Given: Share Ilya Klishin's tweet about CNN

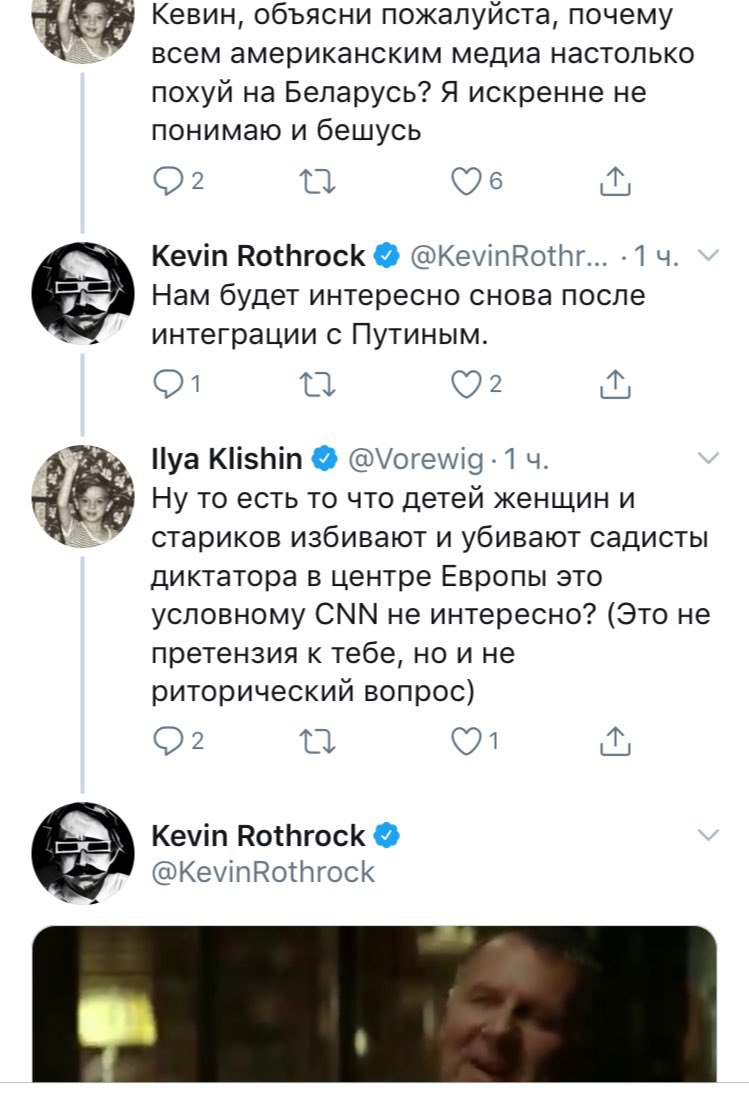Looking at the screenshot, I should pos(615,741).
